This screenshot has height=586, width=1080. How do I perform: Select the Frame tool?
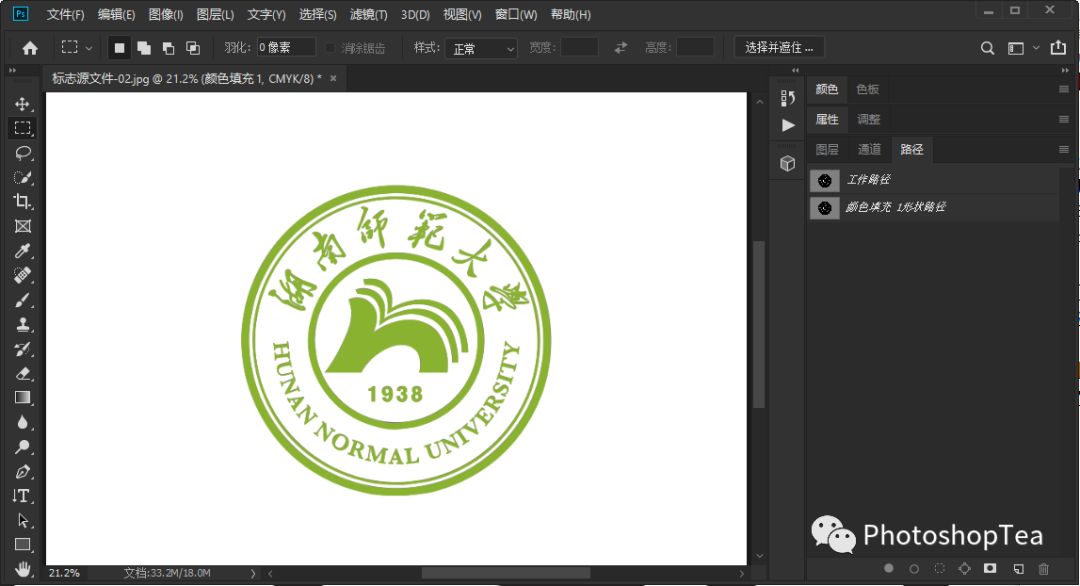pyautogui.click(x=22, y=227)
